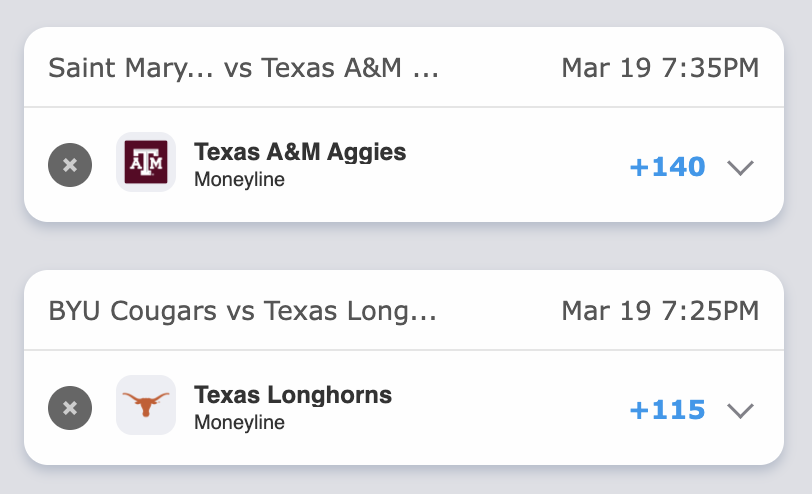Click the Texas Longhorns team name
812x494 pixels.
click(293, 395)
